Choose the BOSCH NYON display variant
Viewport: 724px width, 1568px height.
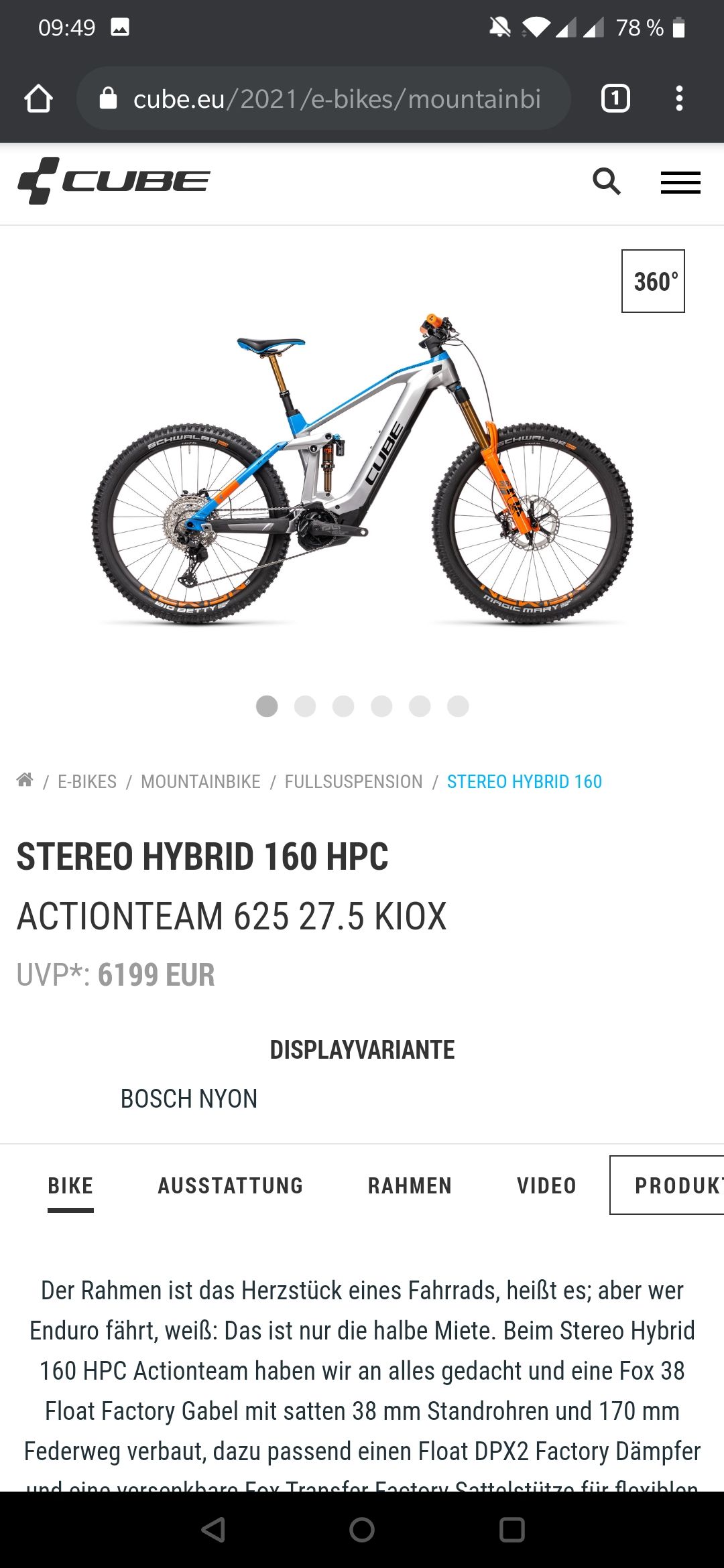pos(189,1099)
